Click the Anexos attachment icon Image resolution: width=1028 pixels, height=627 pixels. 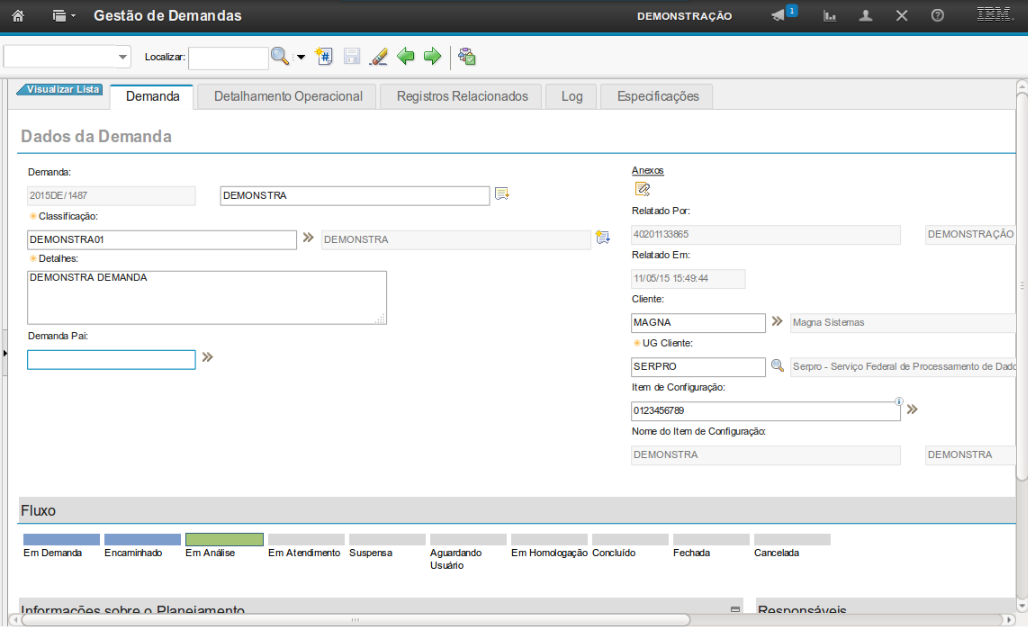(x=642, y=188)
